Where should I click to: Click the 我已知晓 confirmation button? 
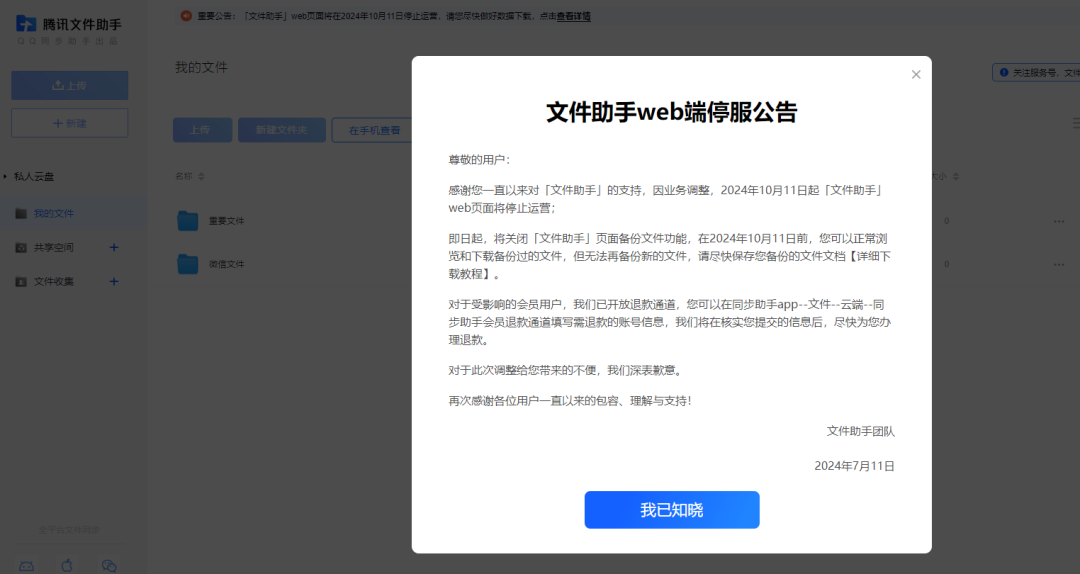[672, 510]
